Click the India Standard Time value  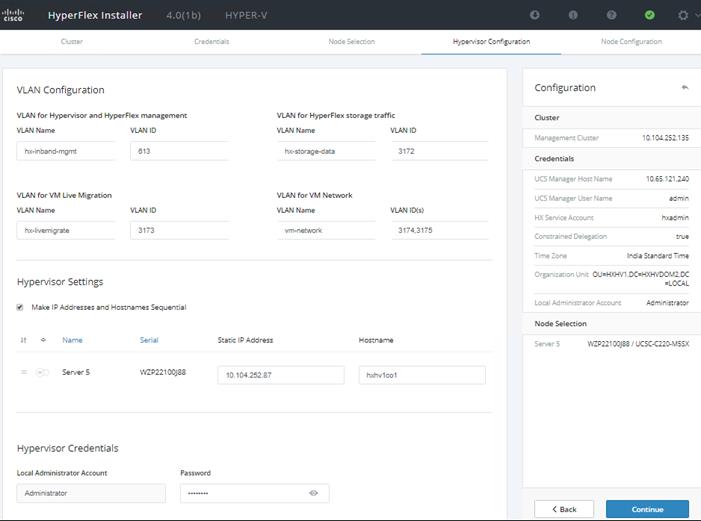click(x=658, y=256)
